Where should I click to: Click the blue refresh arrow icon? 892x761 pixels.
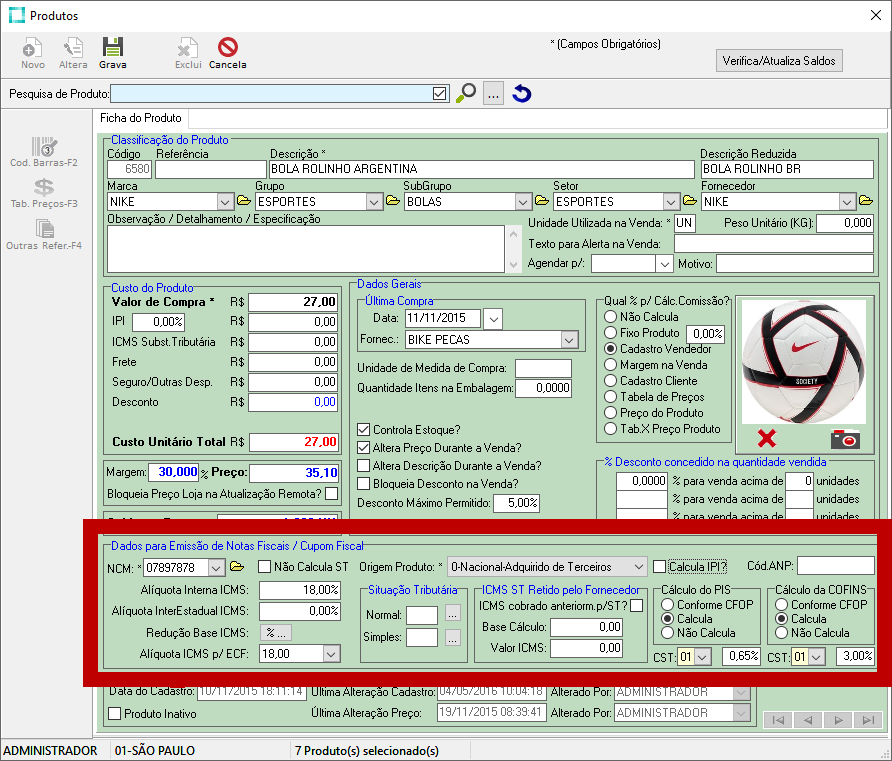[x=521, y=94]
